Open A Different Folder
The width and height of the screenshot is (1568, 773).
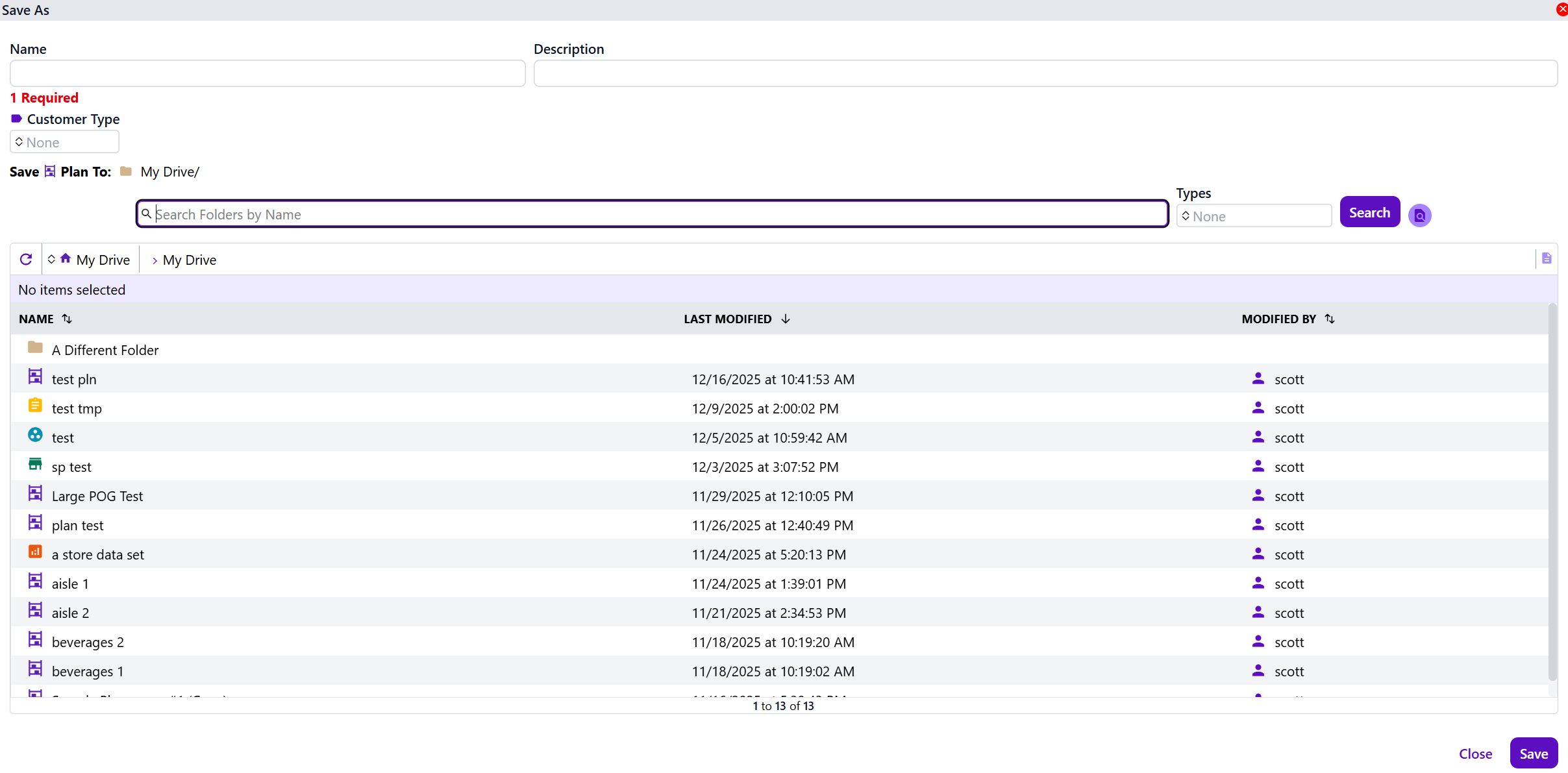[x=105, y=350]
